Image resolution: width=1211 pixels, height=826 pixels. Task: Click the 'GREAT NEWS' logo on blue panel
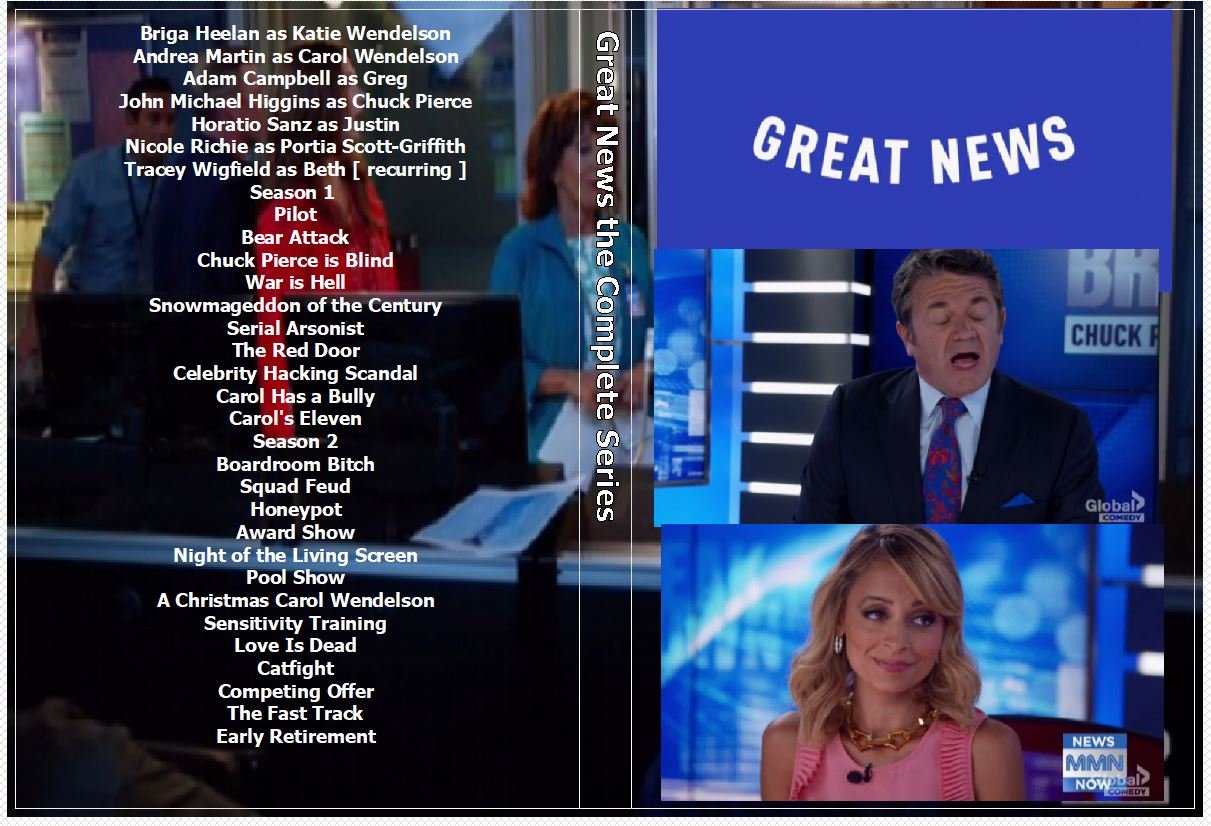913,150
